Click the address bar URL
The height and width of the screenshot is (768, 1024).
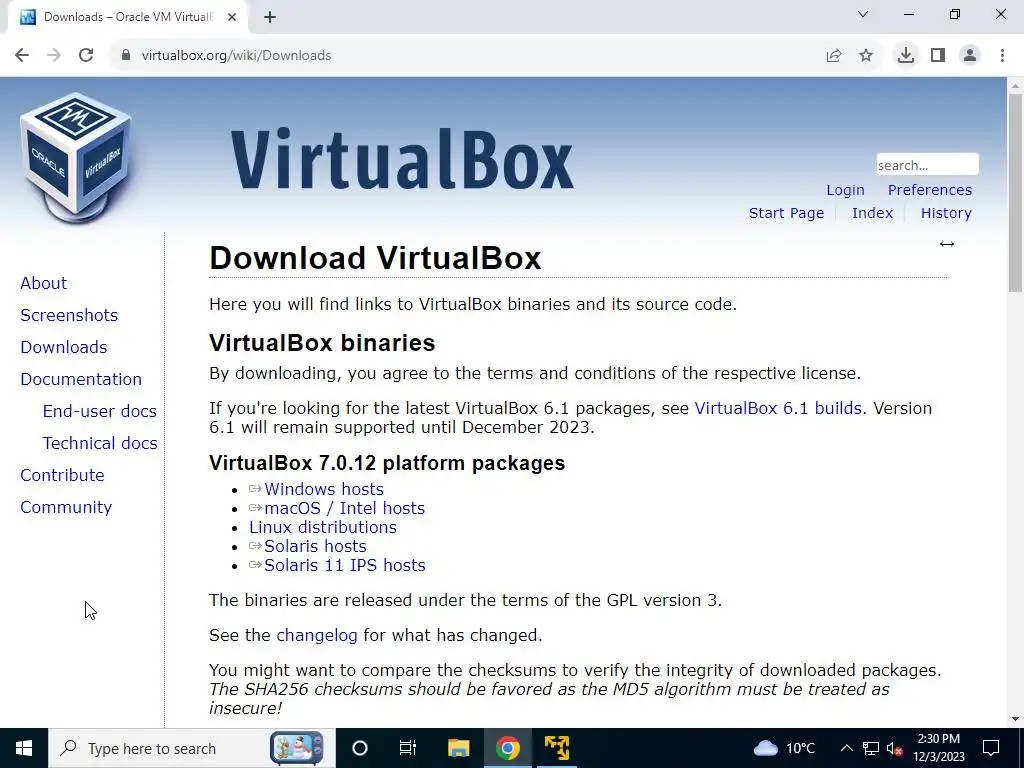click(x=236, y=56)
